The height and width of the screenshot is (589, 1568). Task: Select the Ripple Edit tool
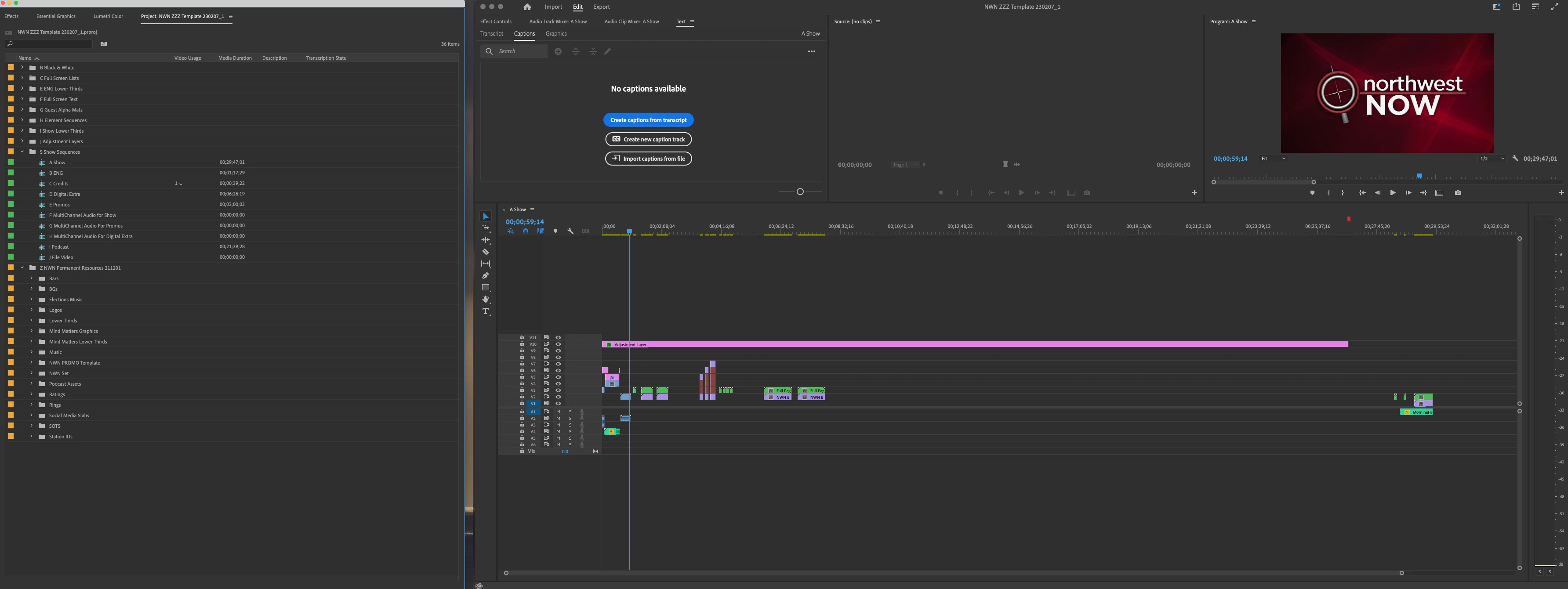click(x=485, y=240)
